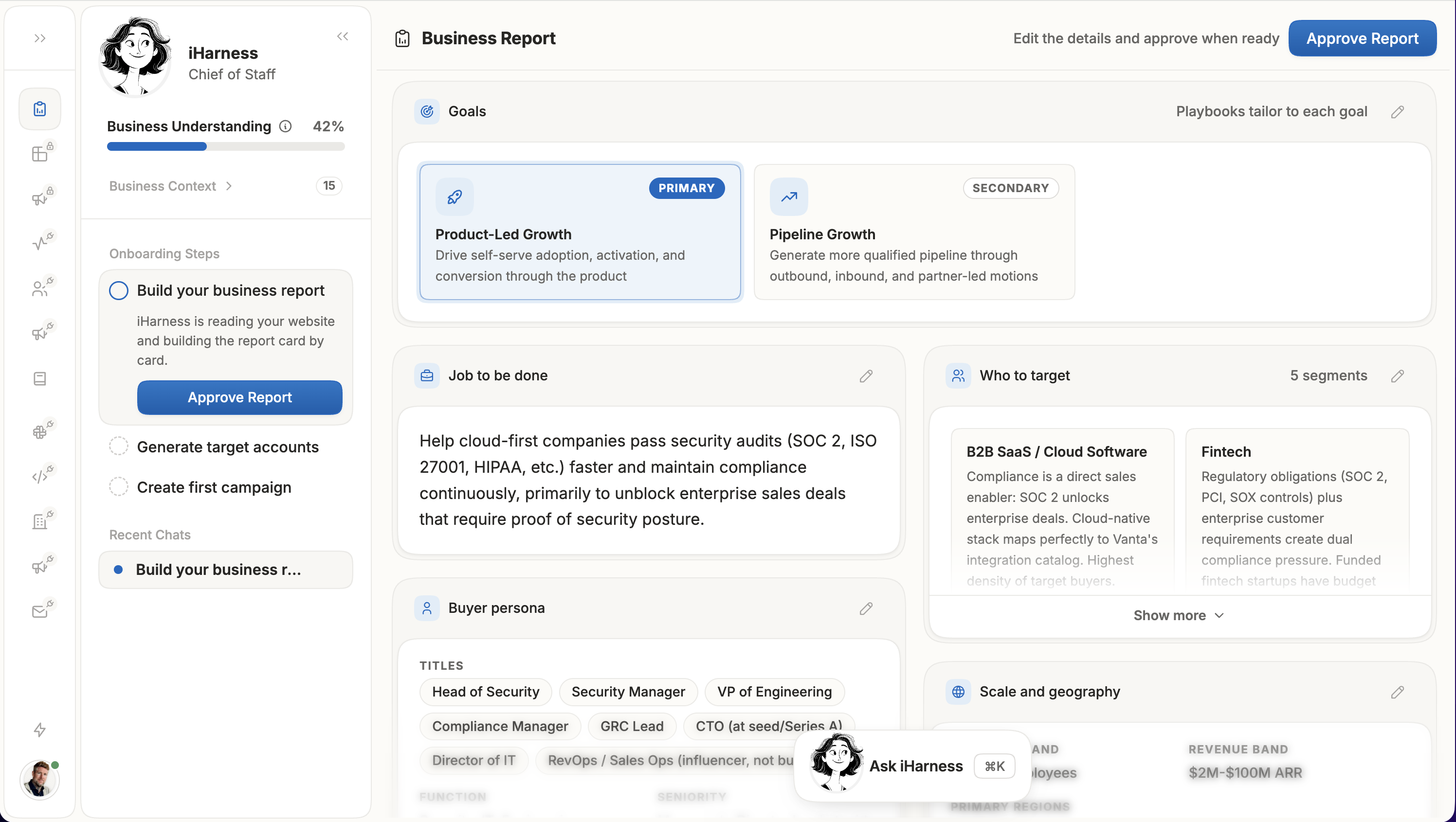Click the Head of Security title chip
Screen dimensions: 1456x822
pyautogui.click(x=486, y=692)
